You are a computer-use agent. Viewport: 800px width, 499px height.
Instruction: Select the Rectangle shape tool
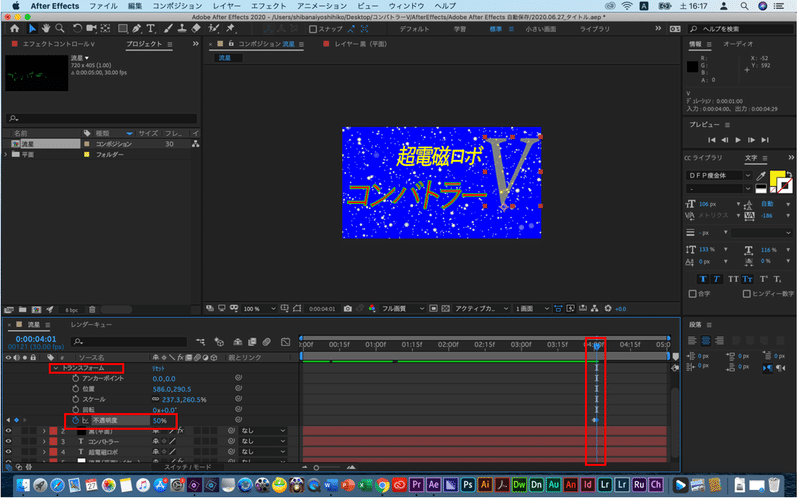point(122,29)
